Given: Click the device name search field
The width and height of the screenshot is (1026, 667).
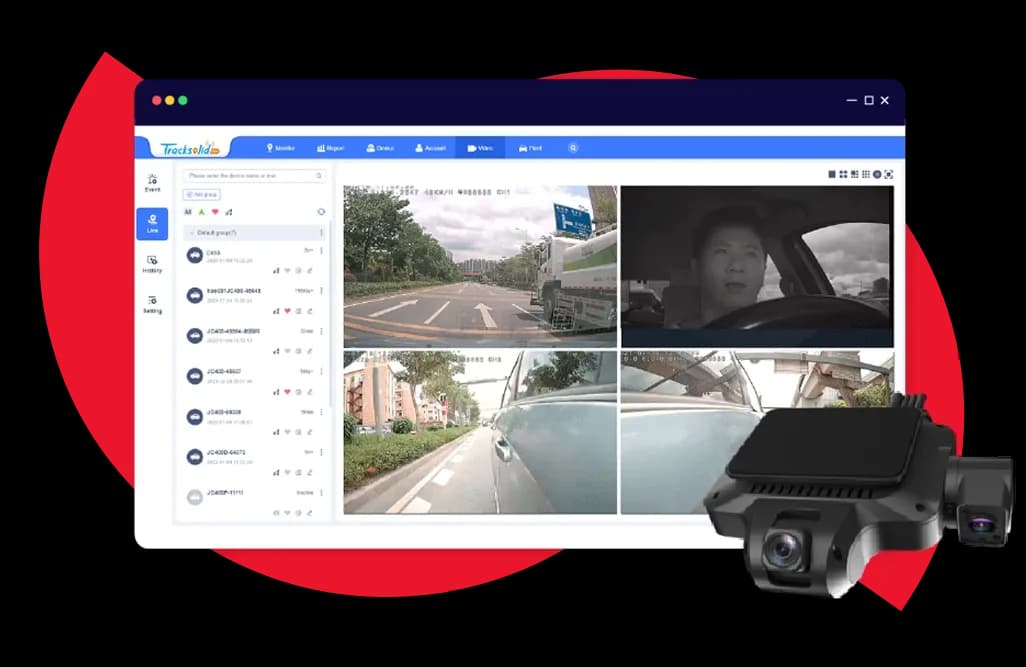Looking at the screenshot, I should 250,176.
